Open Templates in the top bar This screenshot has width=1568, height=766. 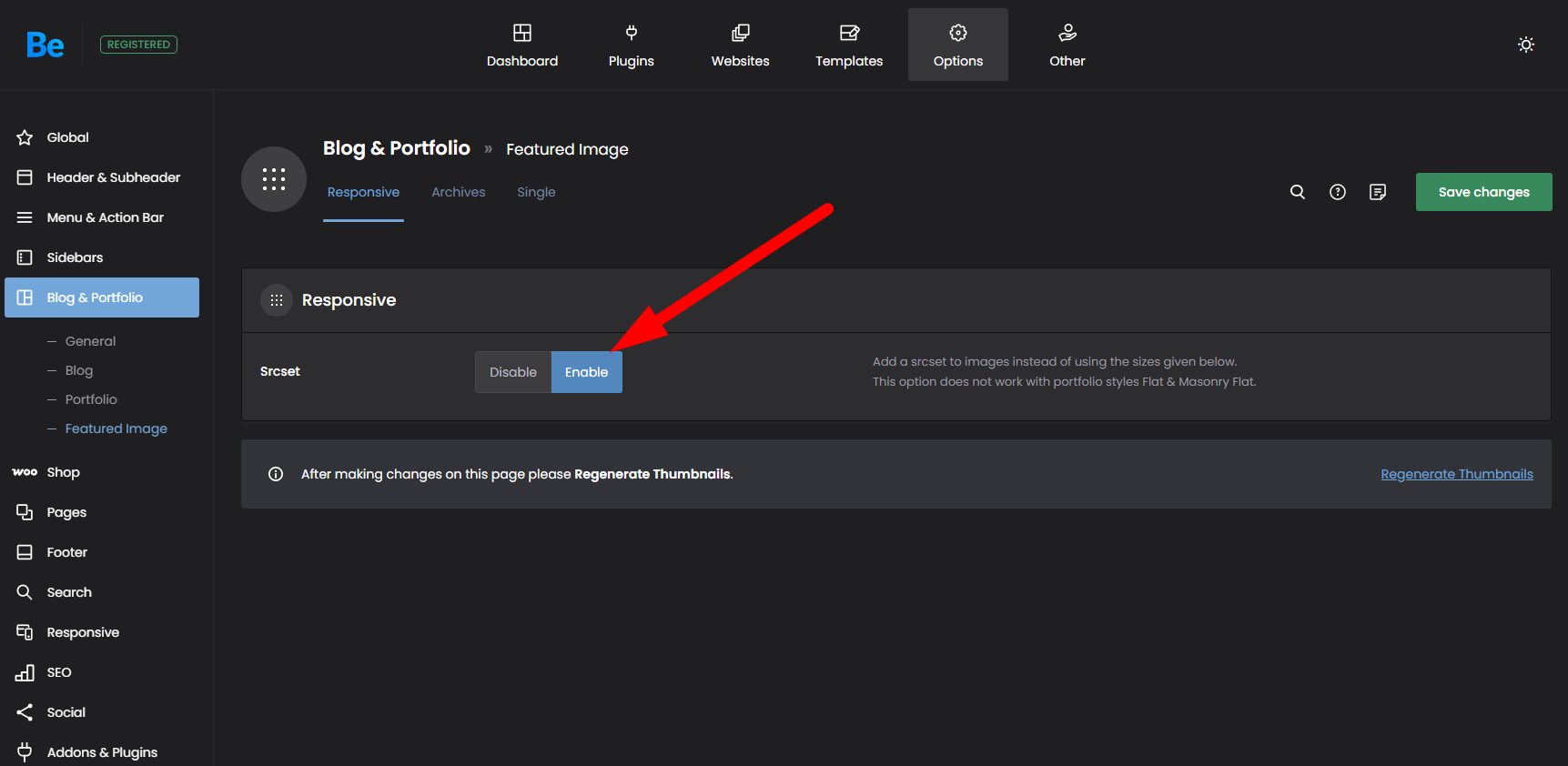848,45
